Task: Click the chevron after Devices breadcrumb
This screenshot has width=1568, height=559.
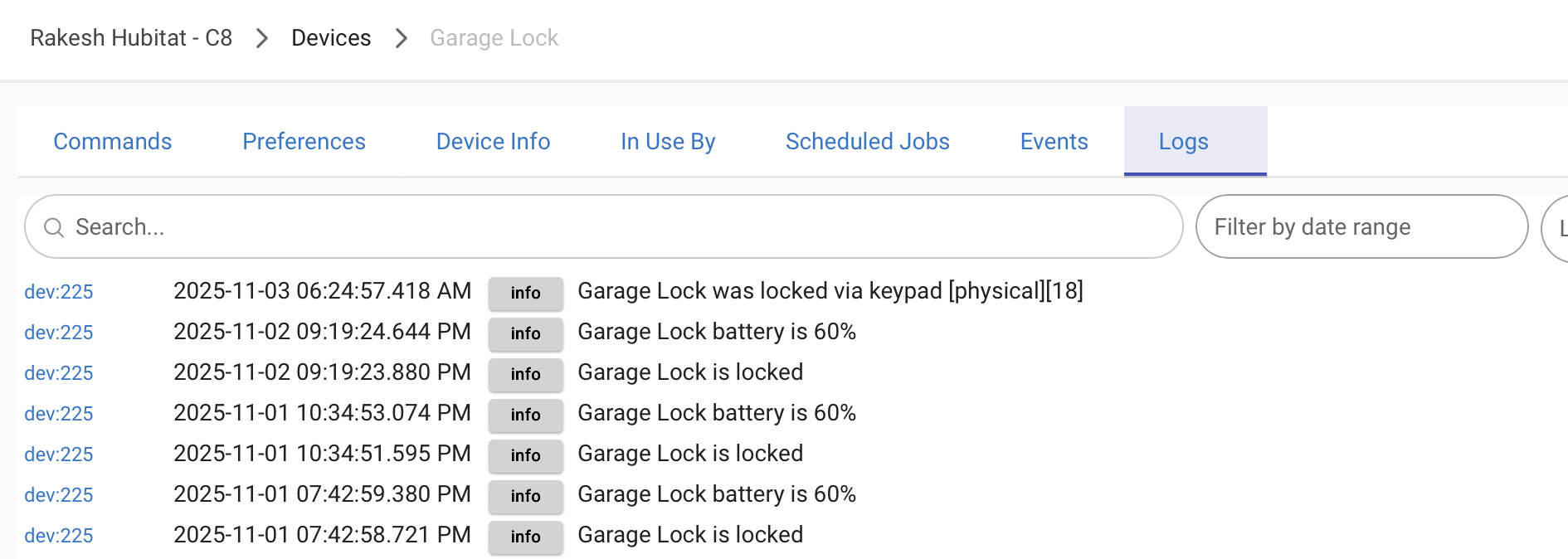Action: [402, 38]
